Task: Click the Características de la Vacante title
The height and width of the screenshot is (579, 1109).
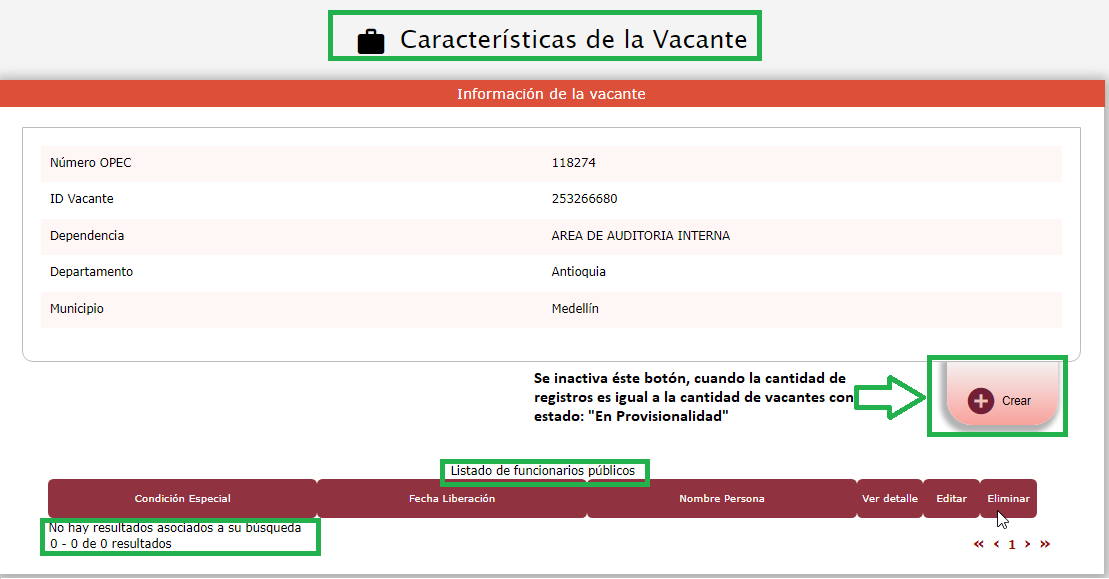Action: (x=573, y=39)
